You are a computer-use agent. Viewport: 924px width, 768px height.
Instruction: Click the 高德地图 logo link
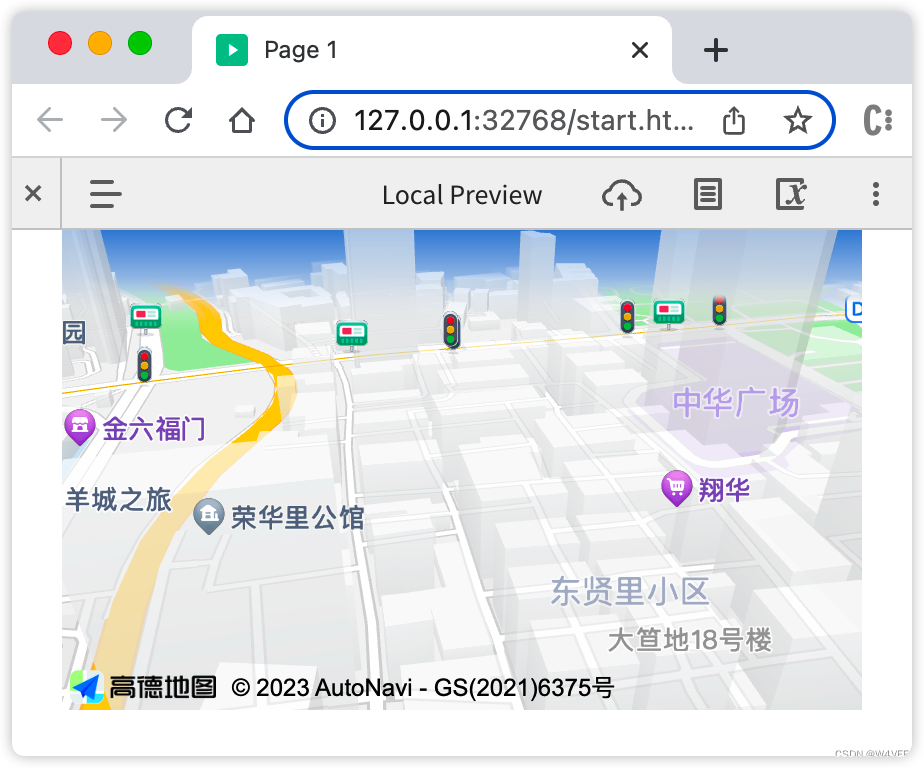145,687
